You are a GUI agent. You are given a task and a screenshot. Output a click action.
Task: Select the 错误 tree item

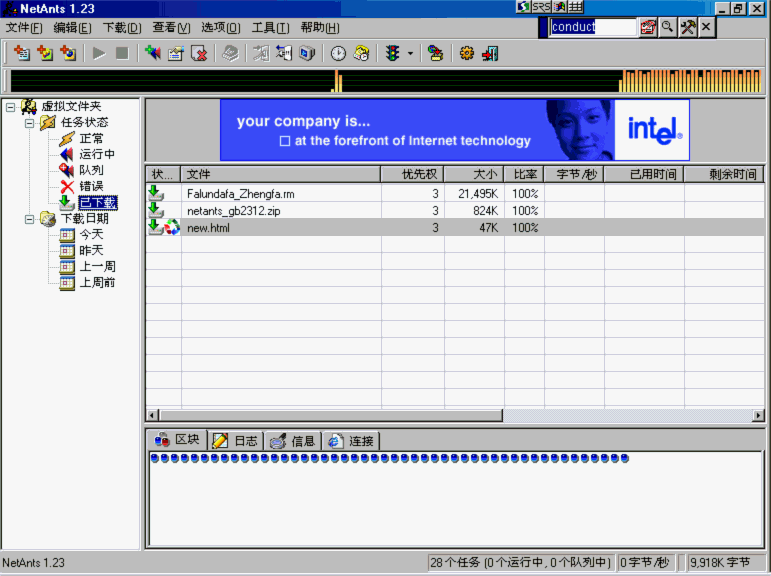[91, 186]
